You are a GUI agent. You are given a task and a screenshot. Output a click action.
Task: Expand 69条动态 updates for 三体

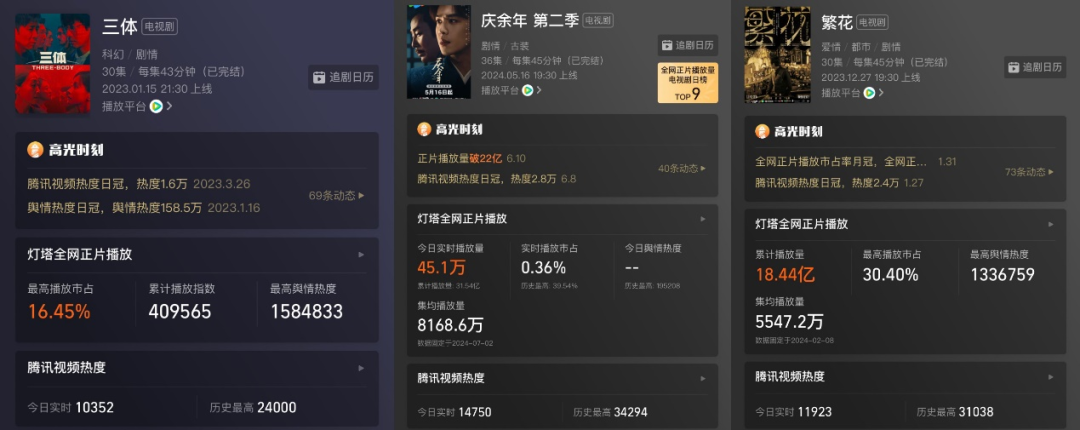pyautogui.click(x=337, y=196)
